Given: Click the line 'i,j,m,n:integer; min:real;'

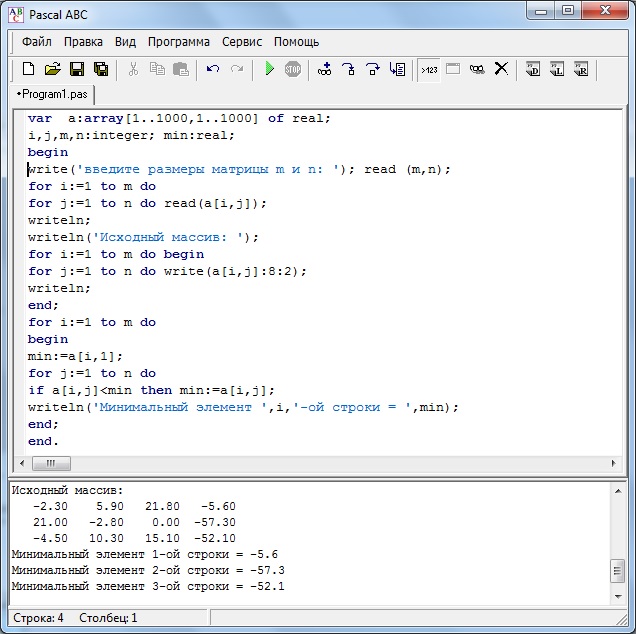Looking at the screenshot, I should point(131,135).
